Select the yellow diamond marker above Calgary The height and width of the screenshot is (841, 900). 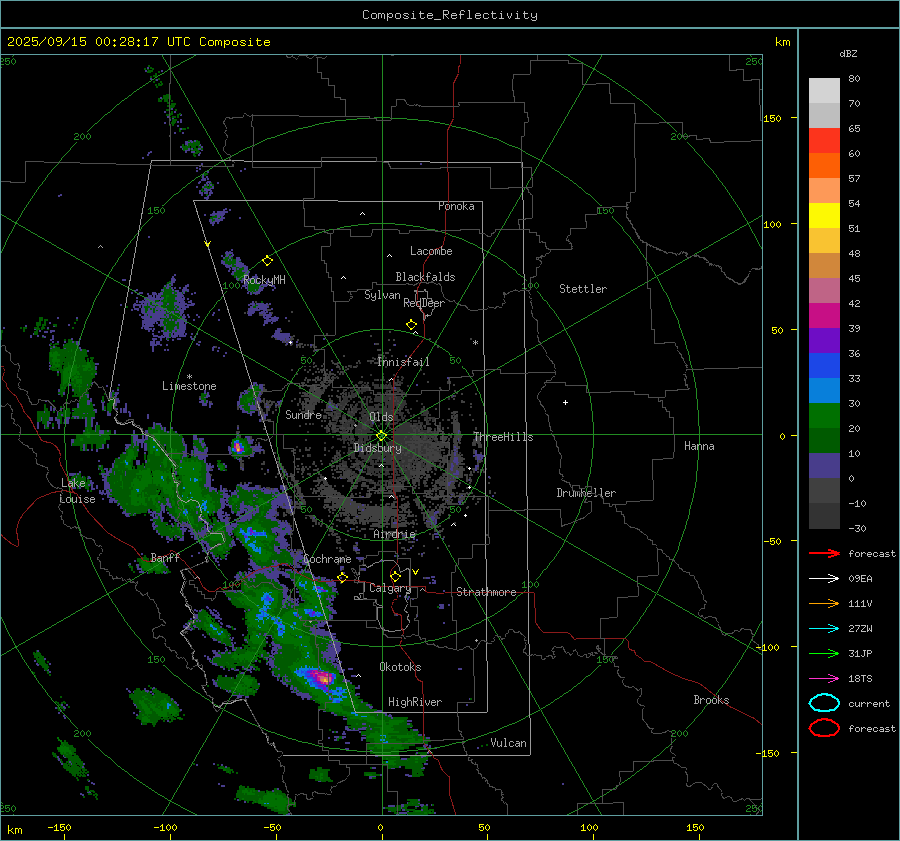point(395,576)
